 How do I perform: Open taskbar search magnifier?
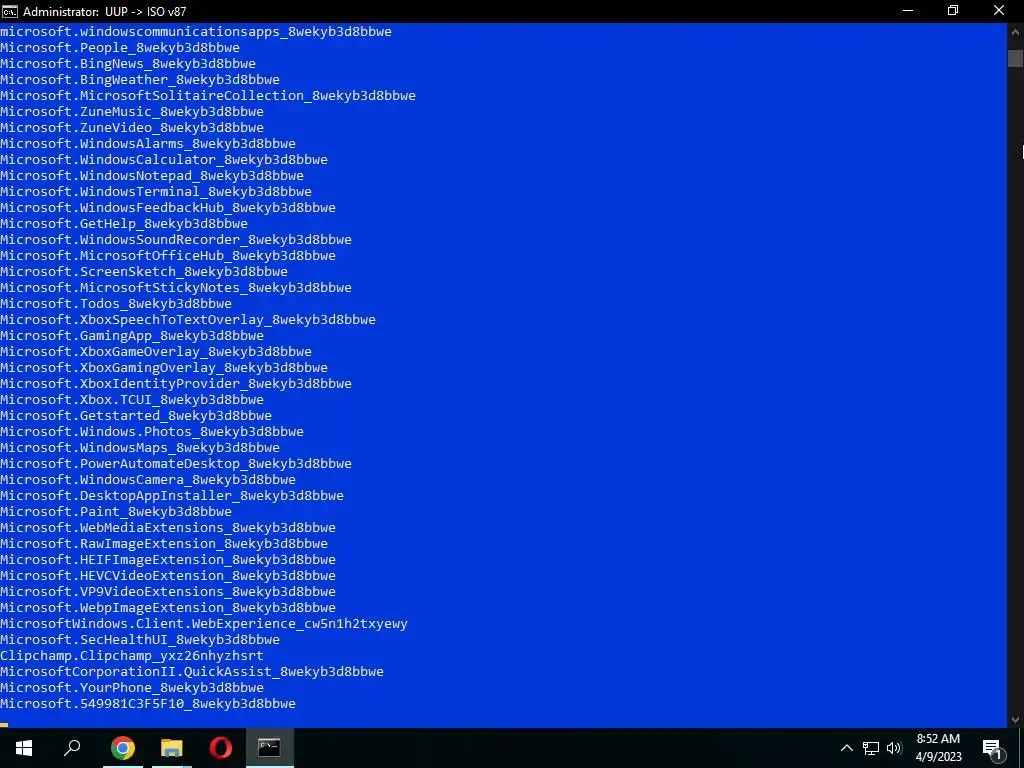point(72,748)
